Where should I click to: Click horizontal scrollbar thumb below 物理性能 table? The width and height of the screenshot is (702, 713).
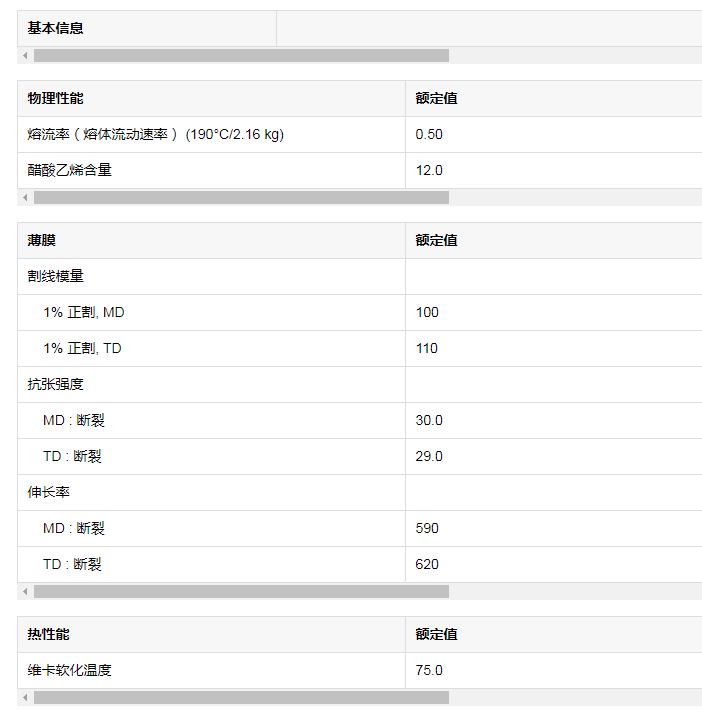pos(241,197)
